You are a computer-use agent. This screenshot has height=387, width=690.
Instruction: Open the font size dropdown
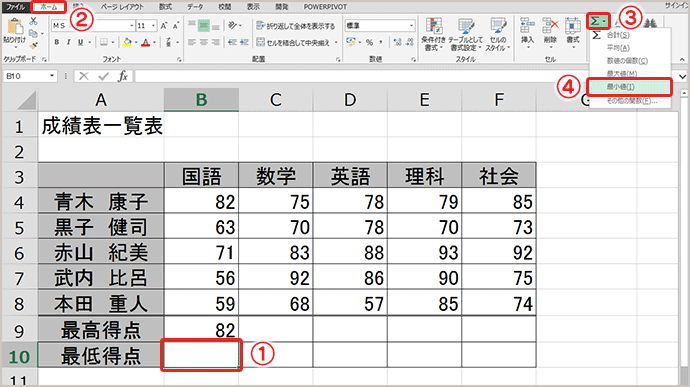click(153, 26)
